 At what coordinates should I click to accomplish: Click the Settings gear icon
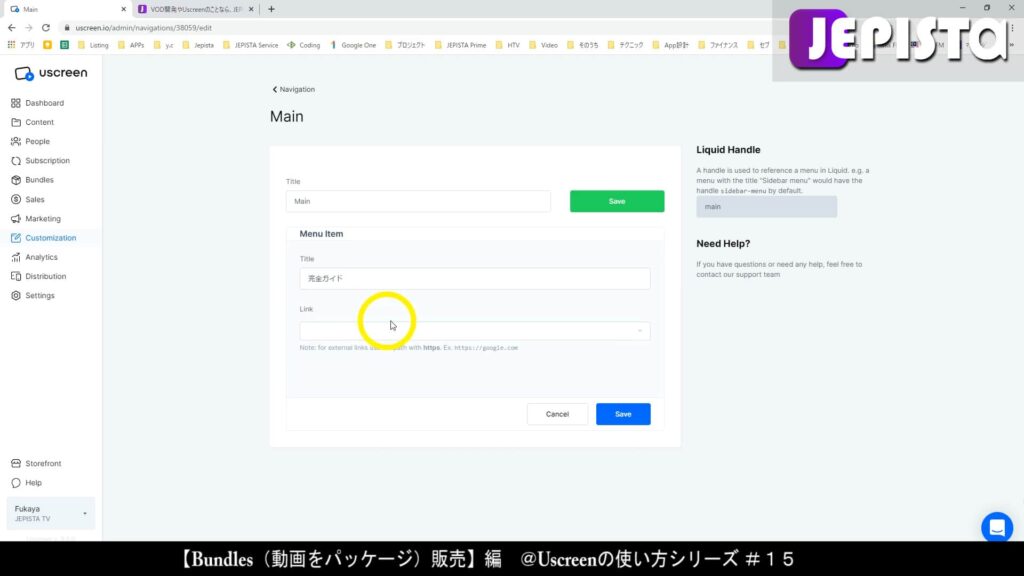[x=16, y=296]
